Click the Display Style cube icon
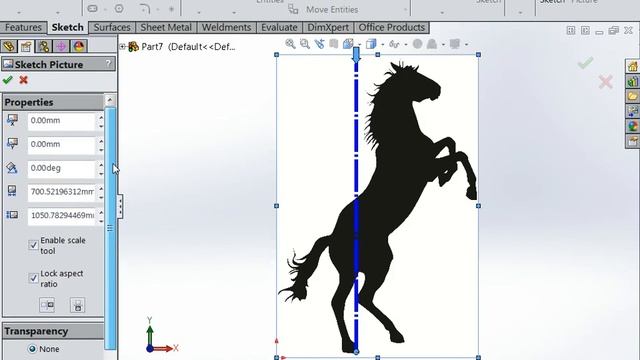This screenshot has height=360, width=640. pos(371,44)
